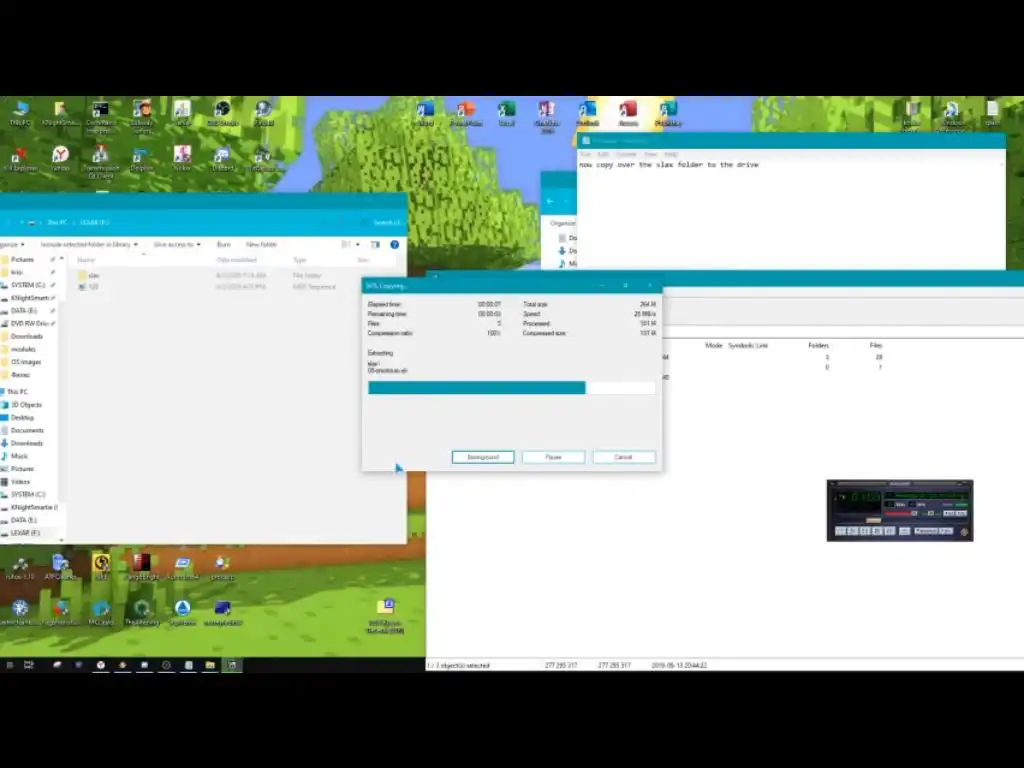Open the yellow-square desktop icon beside the ATF Cleaner icon
The width and height of the screenshot is (1024, 768).
[x=101, y=568]
